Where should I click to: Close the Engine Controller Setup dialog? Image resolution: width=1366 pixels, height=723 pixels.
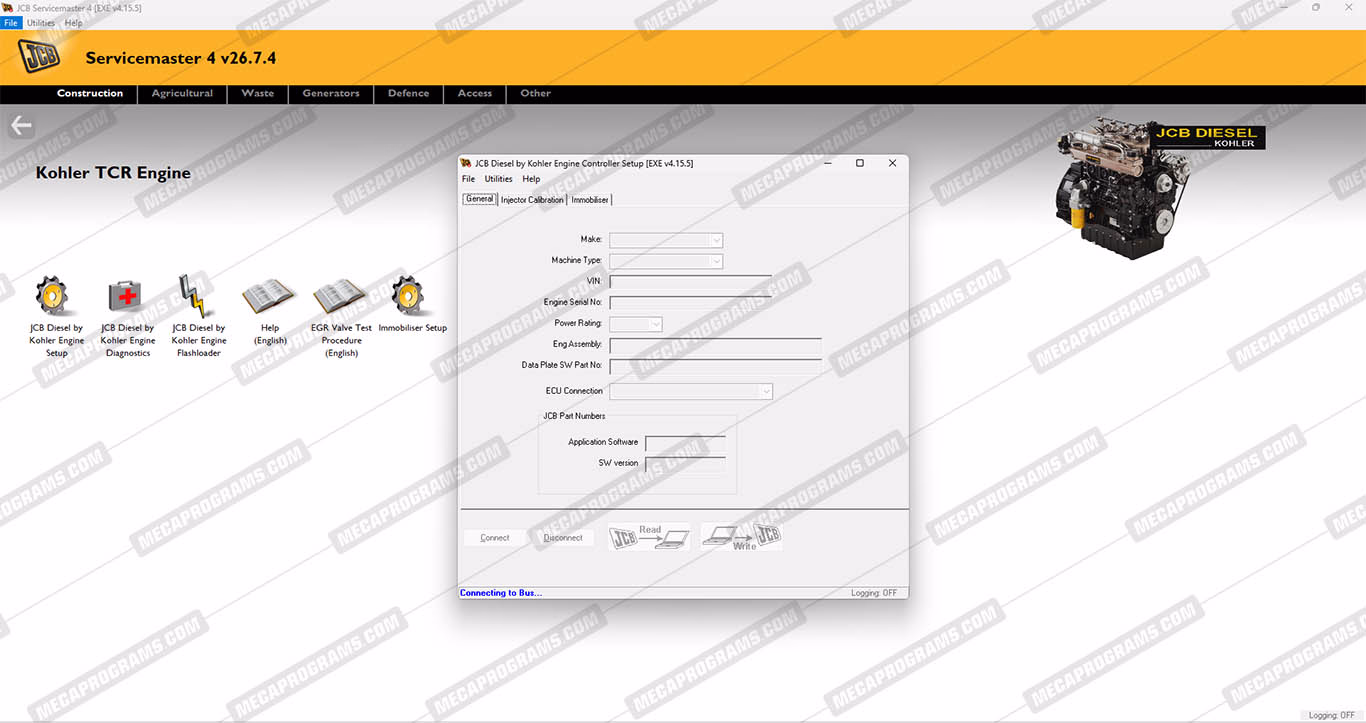point(892,163)
